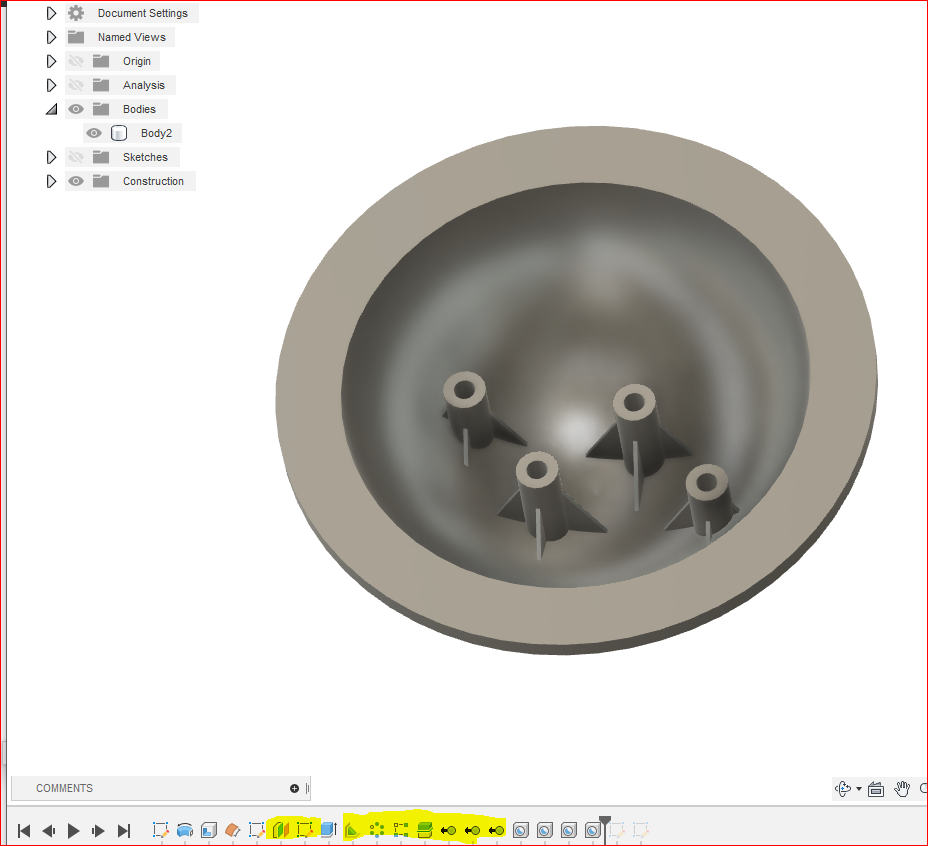Select the circular pattern feature in the timeline

[x=376, y=830]
